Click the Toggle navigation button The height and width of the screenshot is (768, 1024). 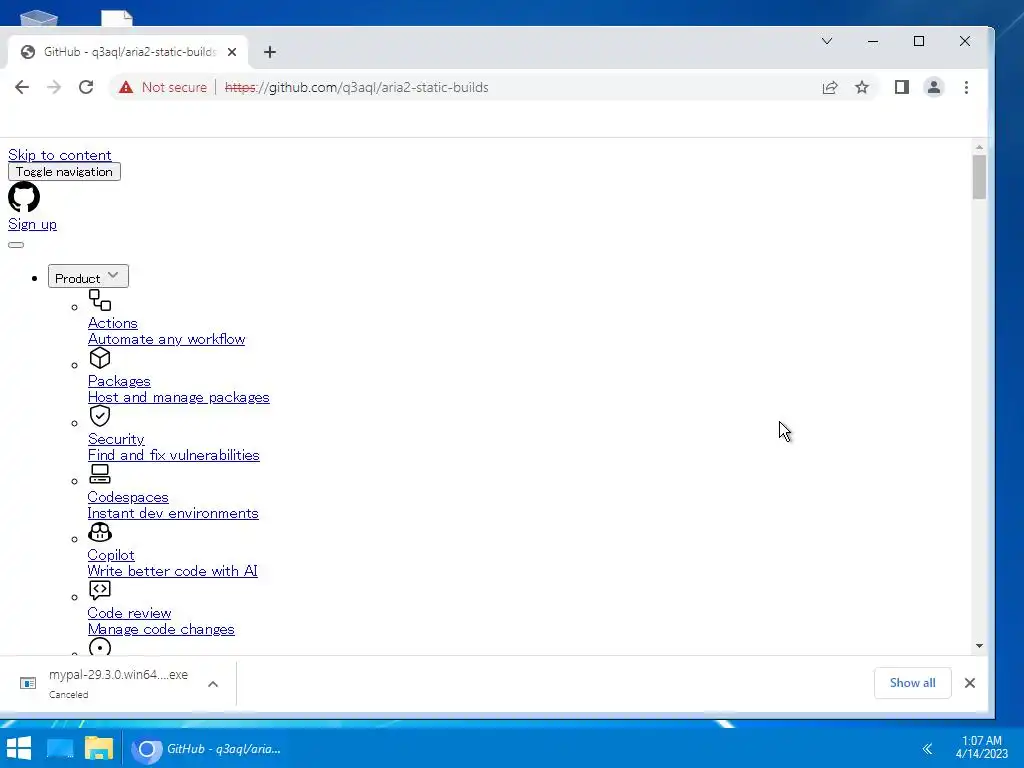pyautogui.click(x=64, y=172)
